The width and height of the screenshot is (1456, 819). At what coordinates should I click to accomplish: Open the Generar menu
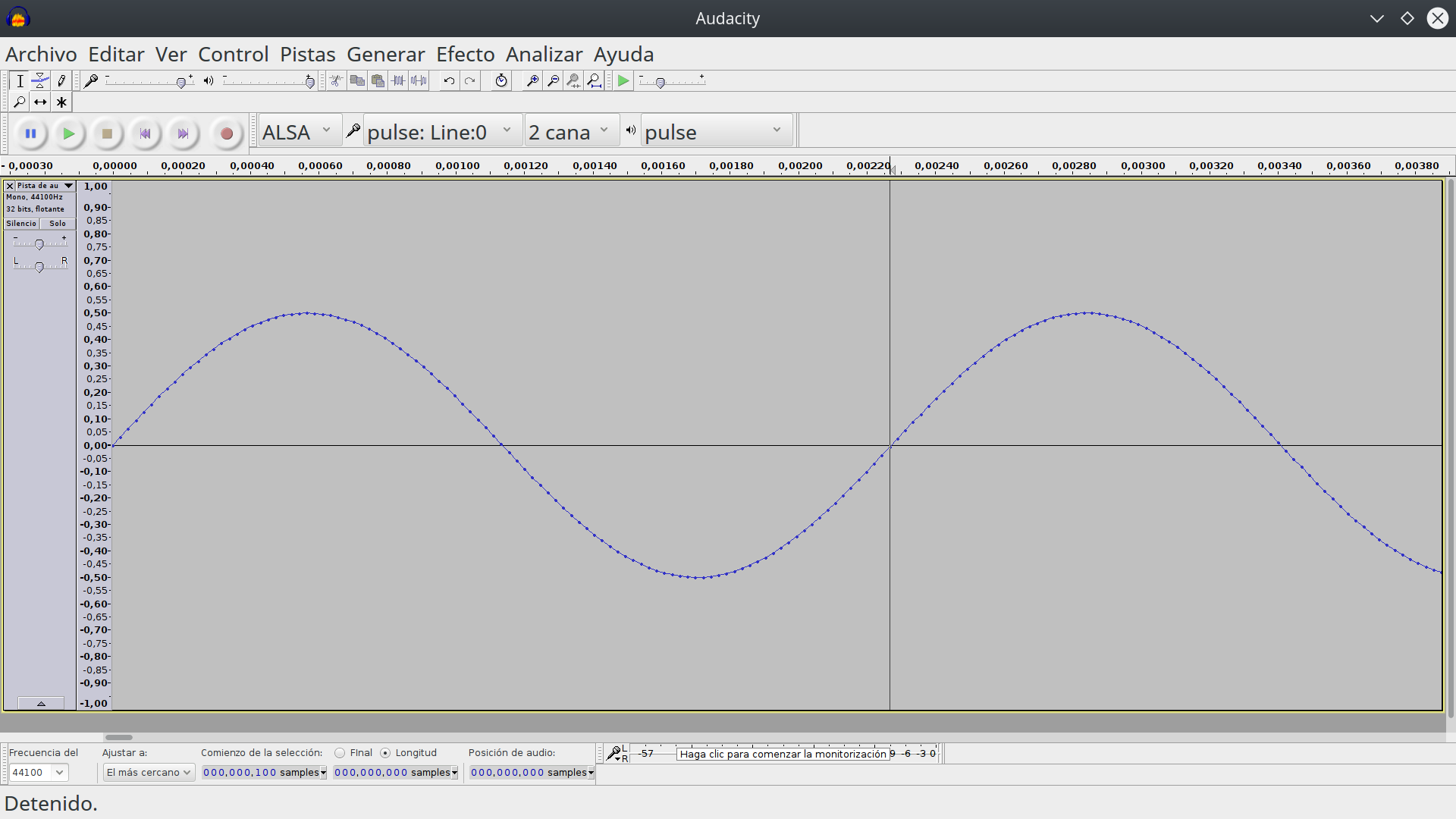coord(386,55)
